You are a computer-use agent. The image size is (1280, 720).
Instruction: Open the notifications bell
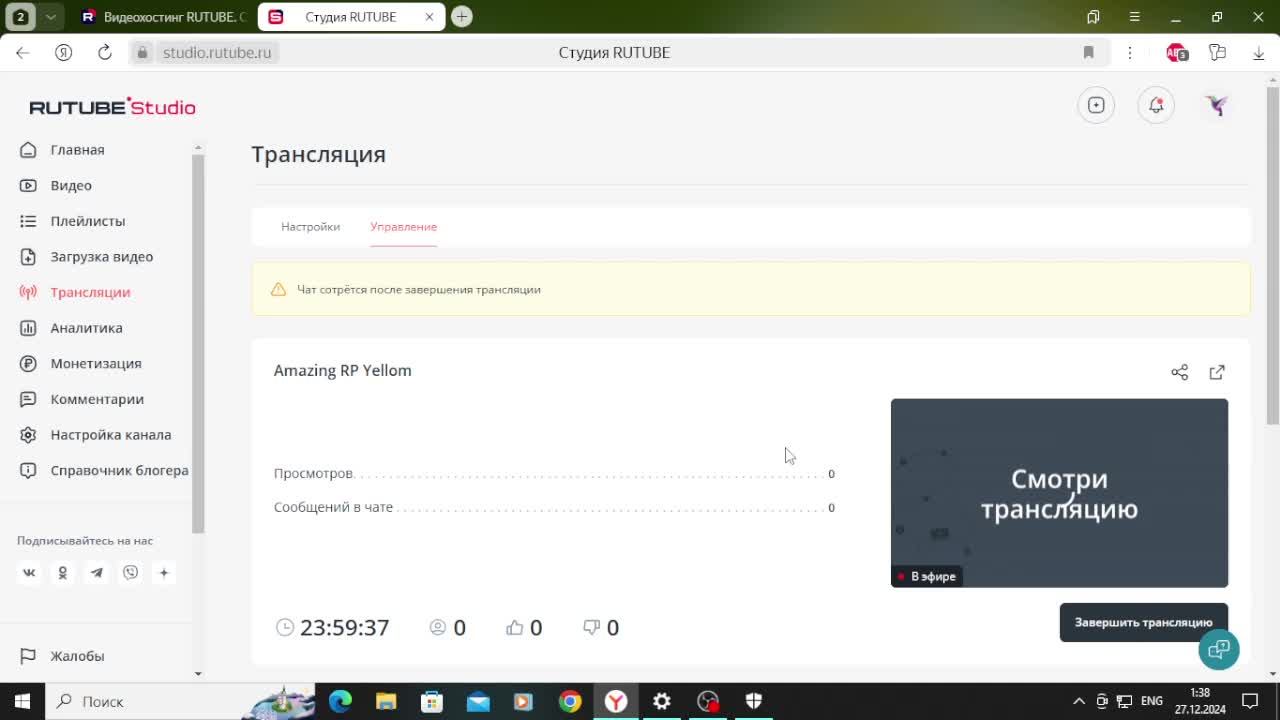(x=1156, y=105)
